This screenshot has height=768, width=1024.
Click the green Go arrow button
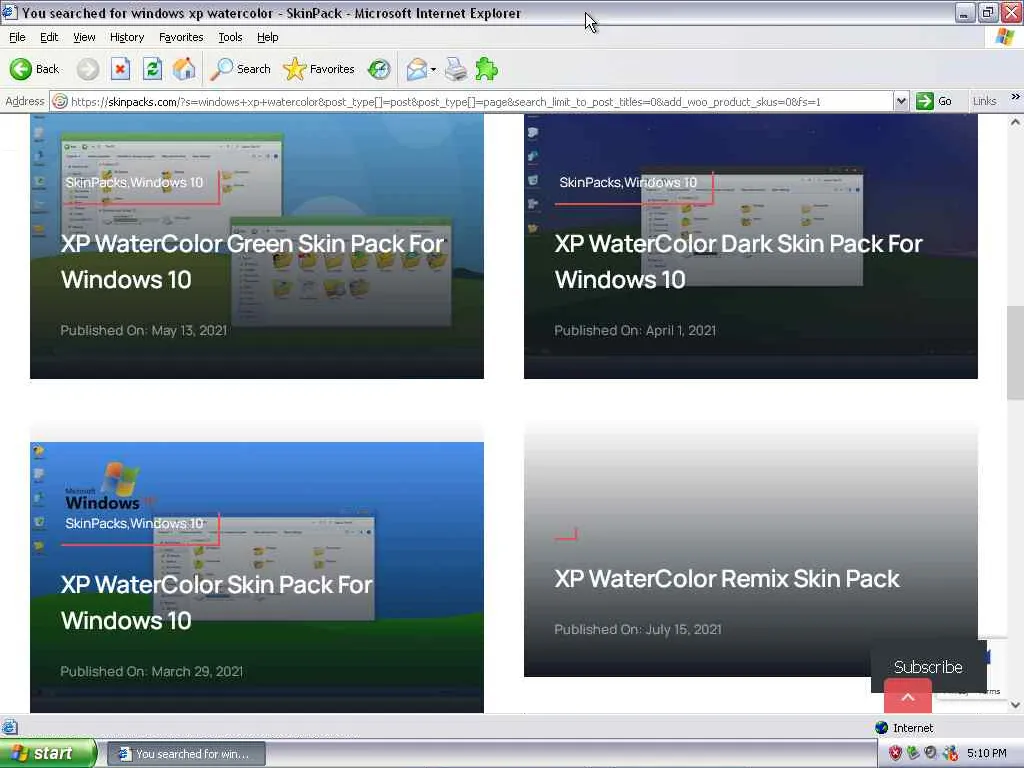coord(934,101)
